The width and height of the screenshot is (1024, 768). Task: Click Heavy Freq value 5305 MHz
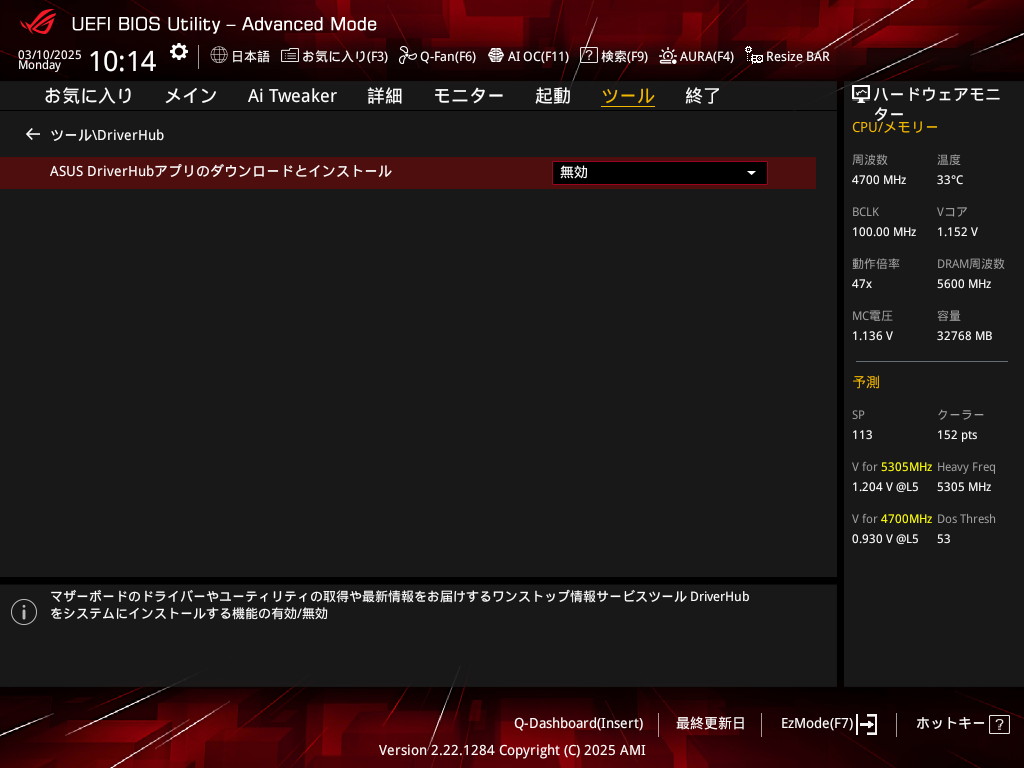point(964,487)
